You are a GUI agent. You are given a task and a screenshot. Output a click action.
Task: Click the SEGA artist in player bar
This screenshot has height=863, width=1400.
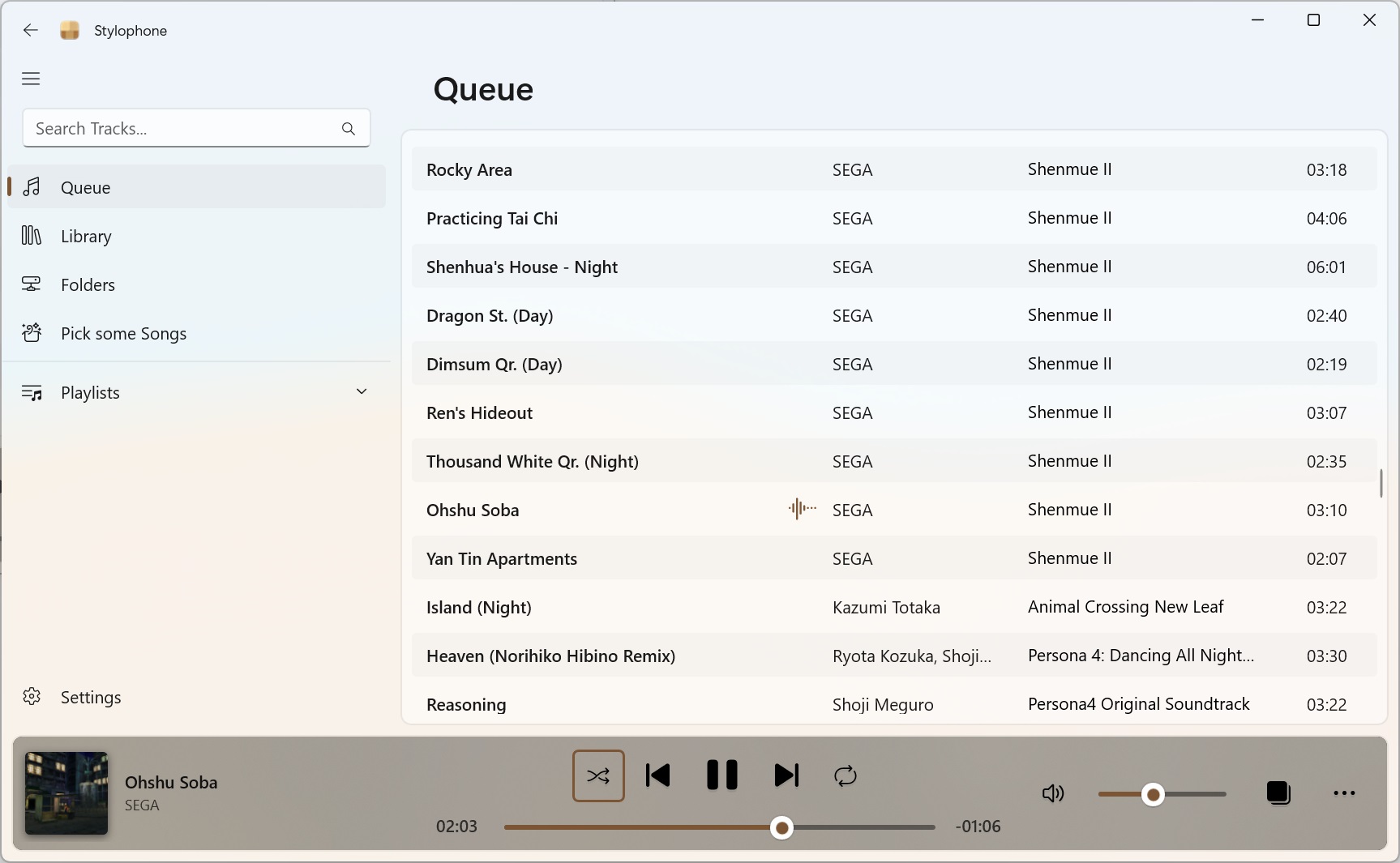(x=142, y=805)
